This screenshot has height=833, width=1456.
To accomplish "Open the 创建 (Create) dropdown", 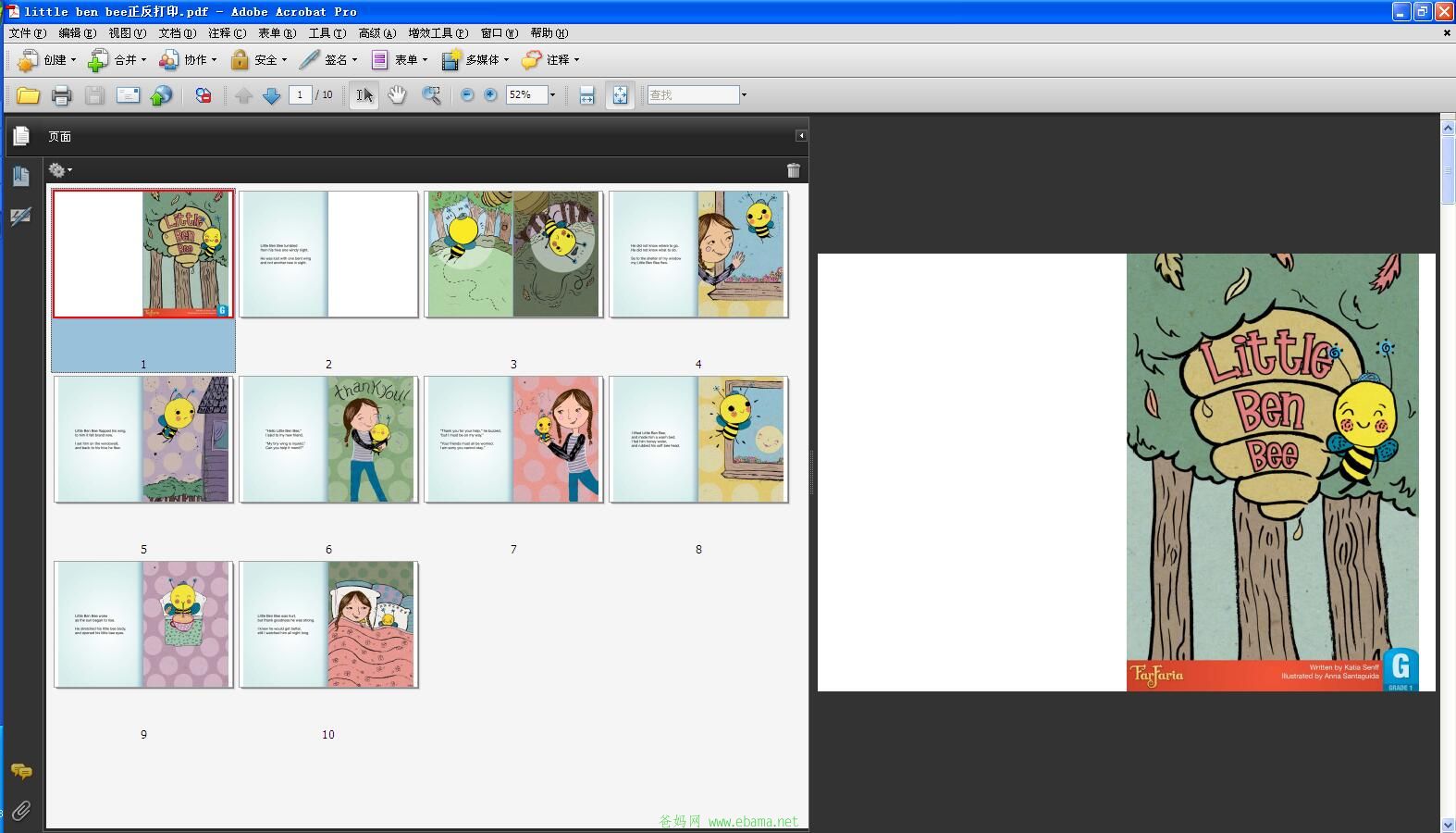I will click(46, 60).
